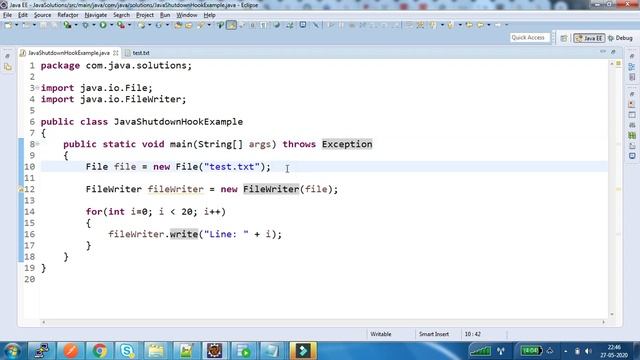The height and width of the screenshot is (360, 640).
Task: Click the green Run button icon
Action: [103, 25]
